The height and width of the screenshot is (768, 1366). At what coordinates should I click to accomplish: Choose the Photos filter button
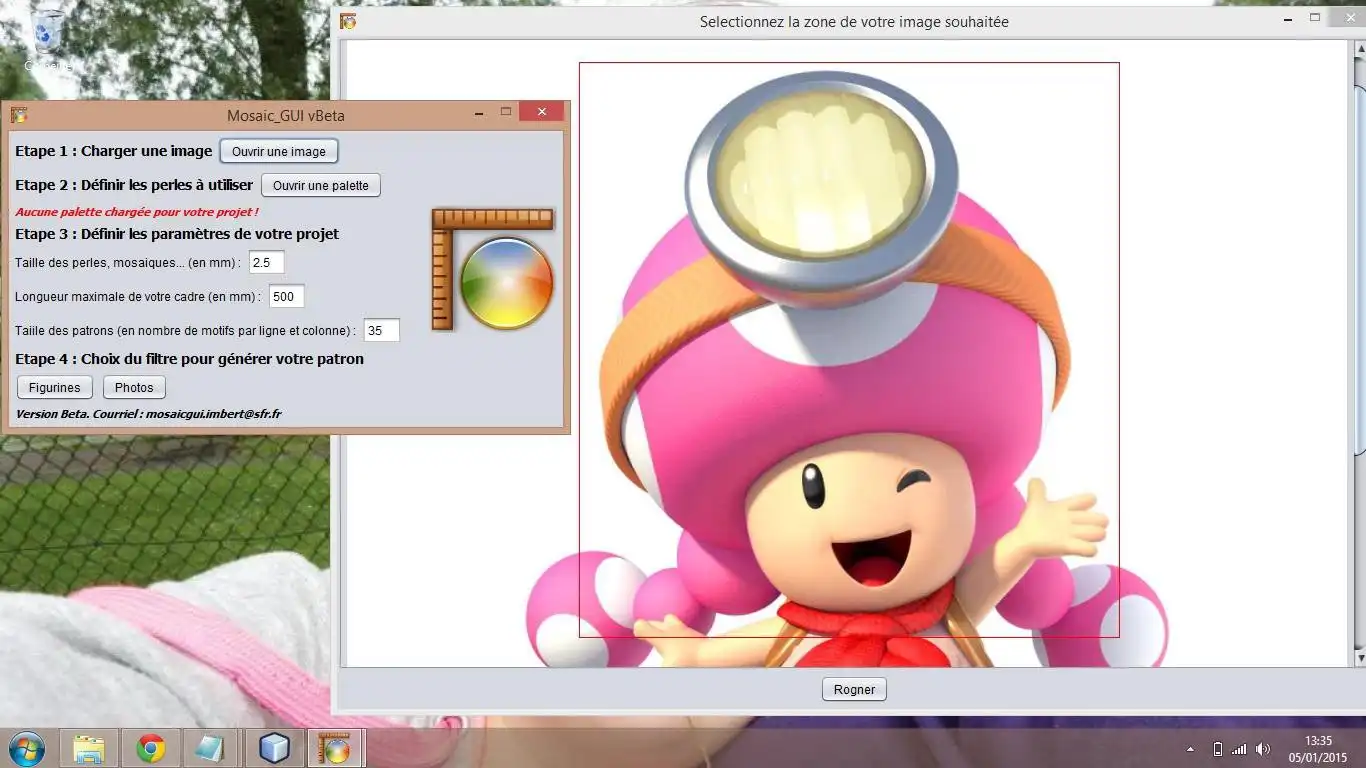[x=134, y=387]
